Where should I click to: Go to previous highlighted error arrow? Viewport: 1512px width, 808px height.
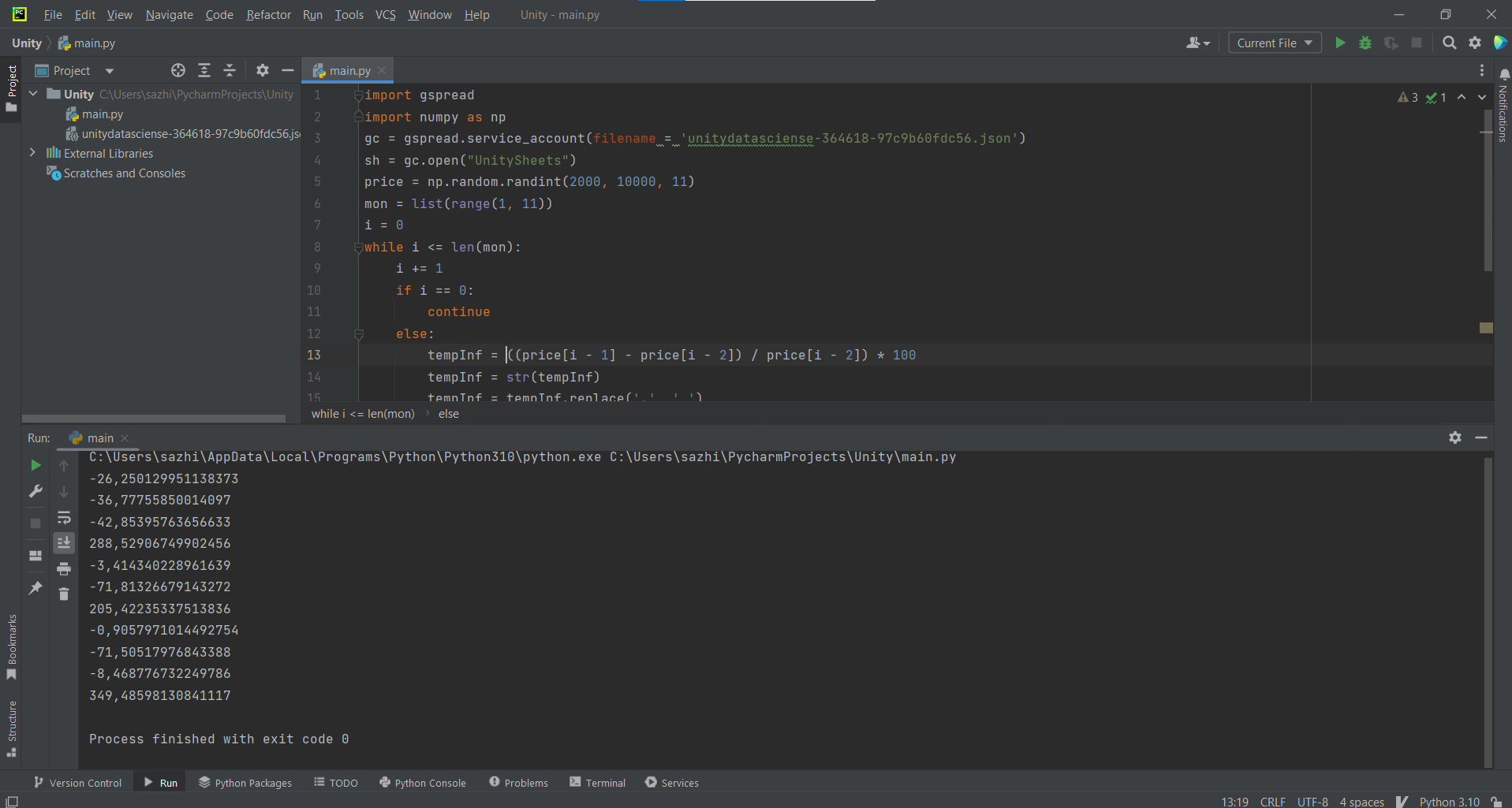(x=1462, y=97)
